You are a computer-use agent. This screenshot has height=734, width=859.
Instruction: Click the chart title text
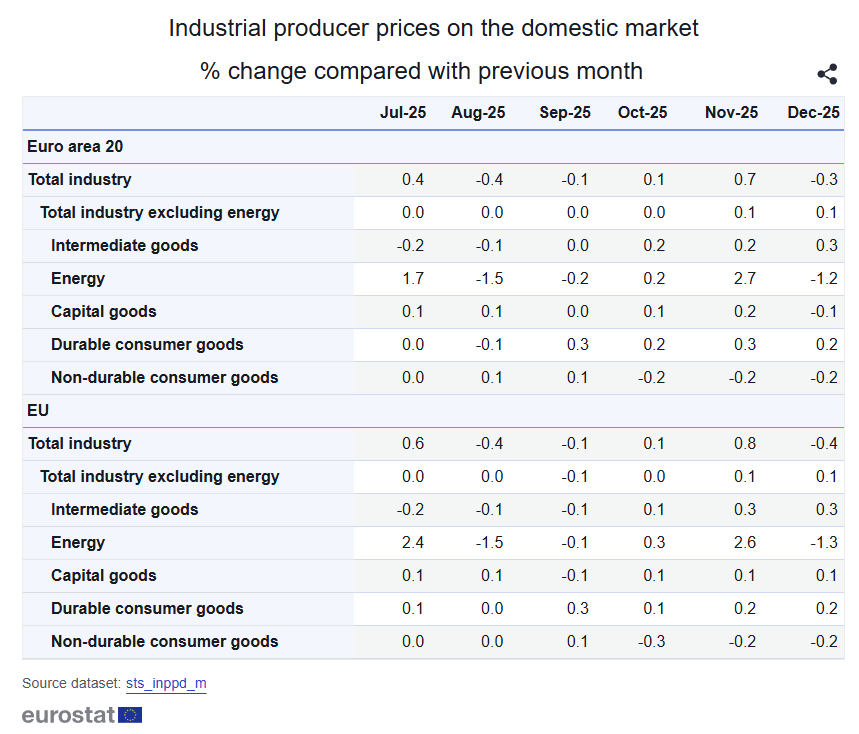point(433,28)
